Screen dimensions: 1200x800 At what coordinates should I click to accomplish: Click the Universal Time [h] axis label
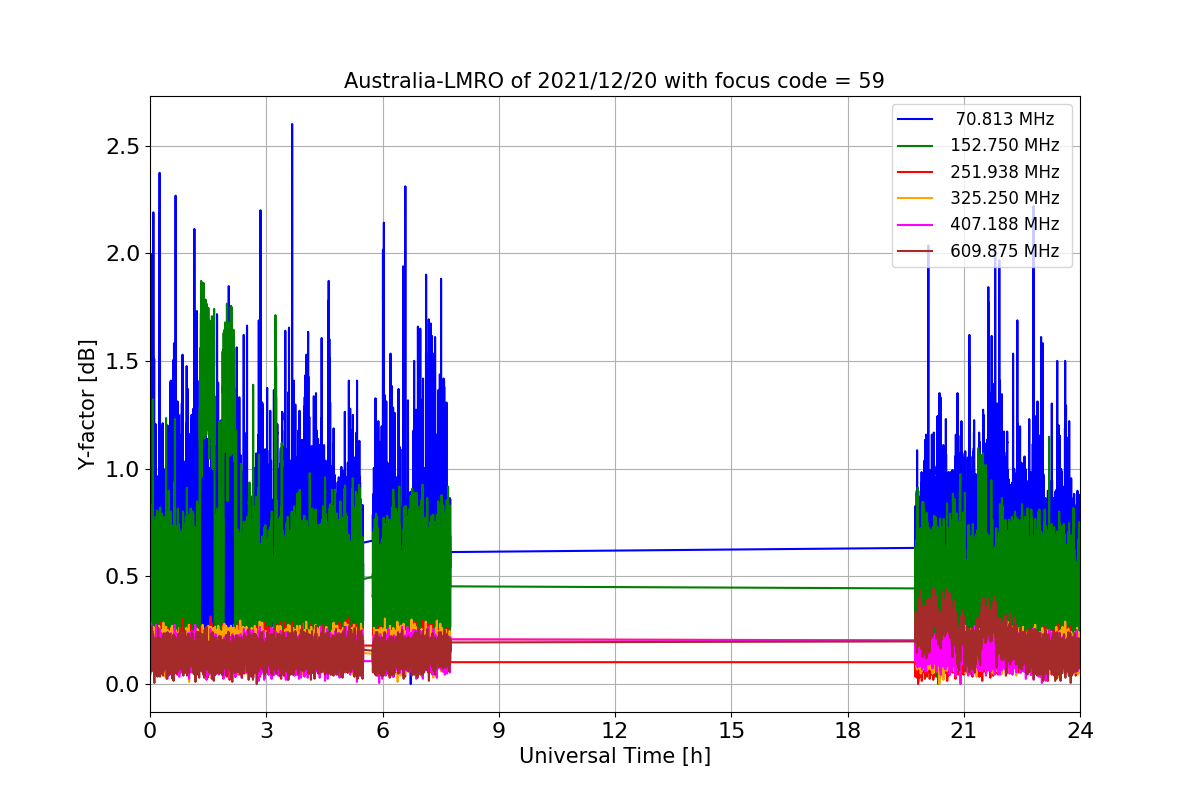tap(614, 757)
